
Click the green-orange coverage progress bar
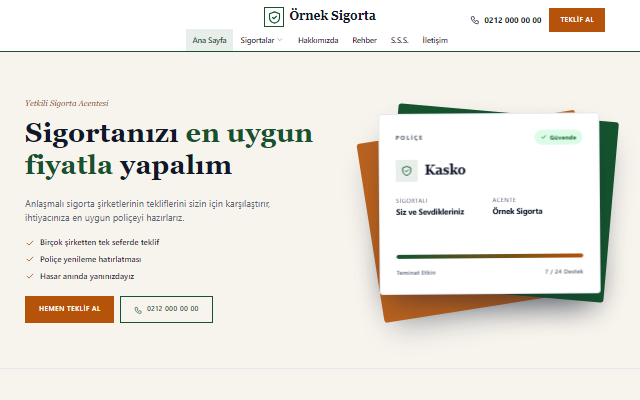click(x=490, y=256)
